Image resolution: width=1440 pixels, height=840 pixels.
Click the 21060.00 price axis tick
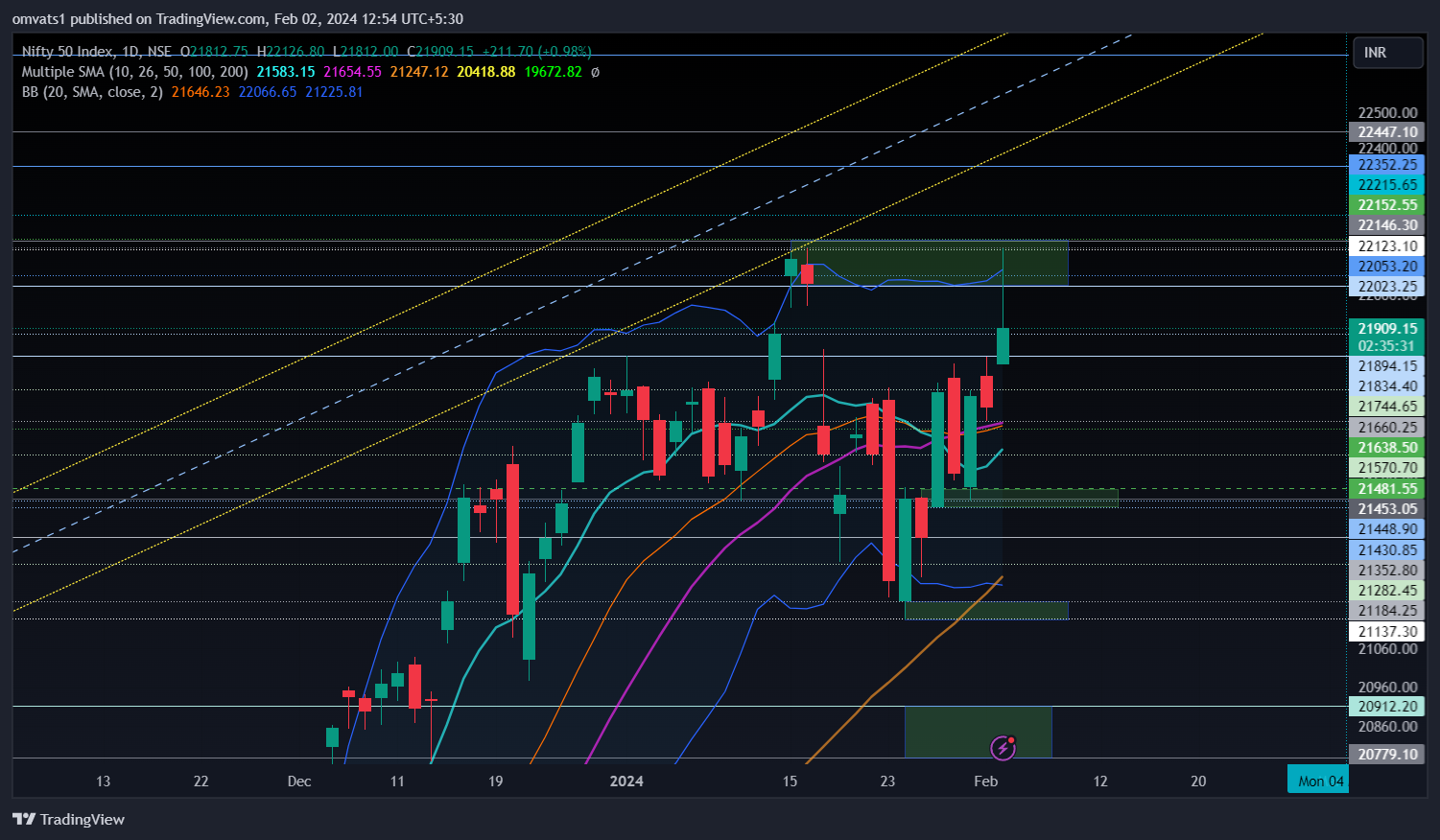pos(1387,649)
